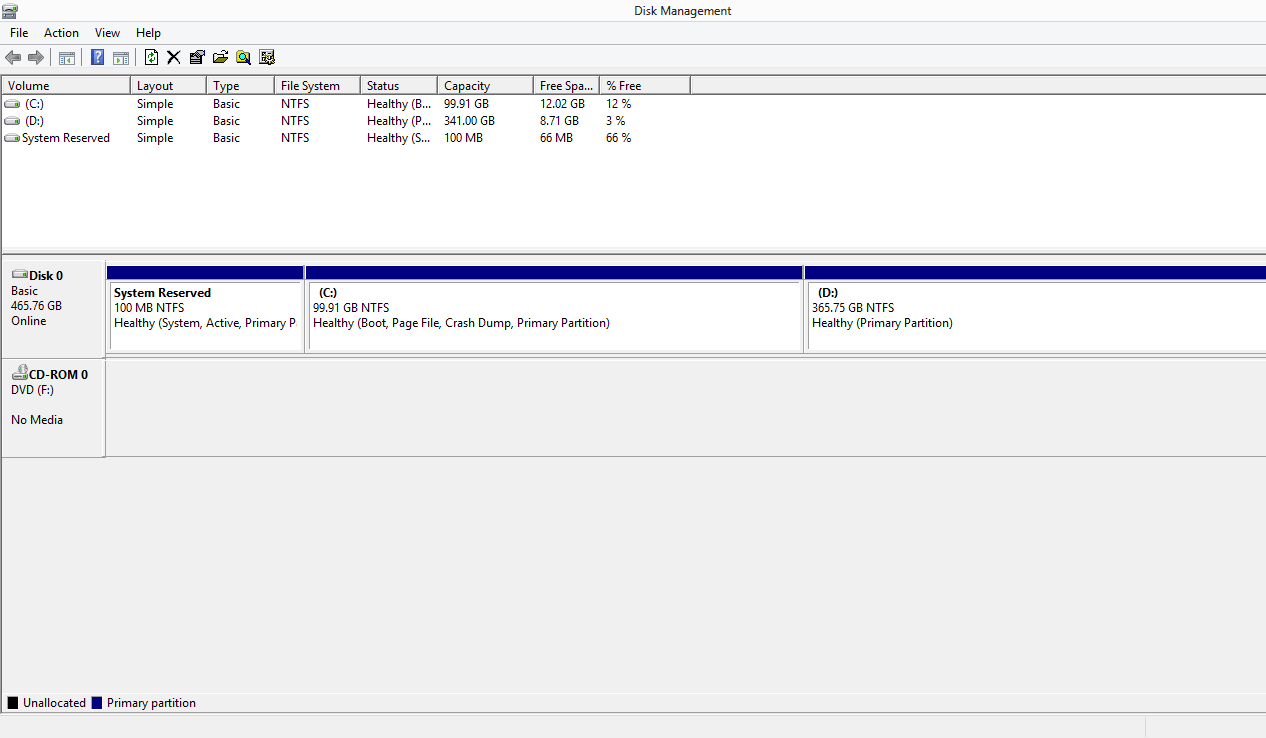Viewport: 1266px width, 738px height.
Task: Click the 66 % free cell
Action: 618,138
